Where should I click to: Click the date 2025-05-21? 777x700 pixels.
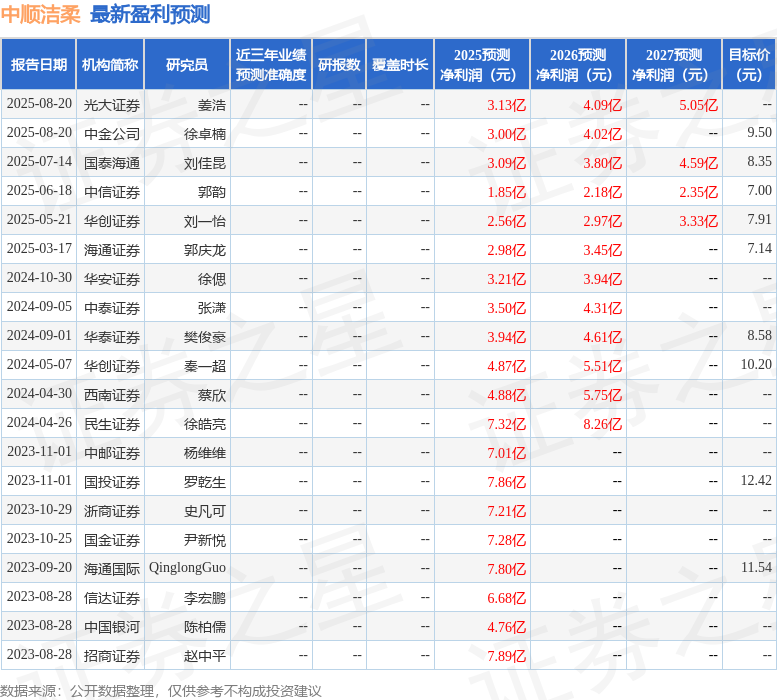[x=39, y=219]
